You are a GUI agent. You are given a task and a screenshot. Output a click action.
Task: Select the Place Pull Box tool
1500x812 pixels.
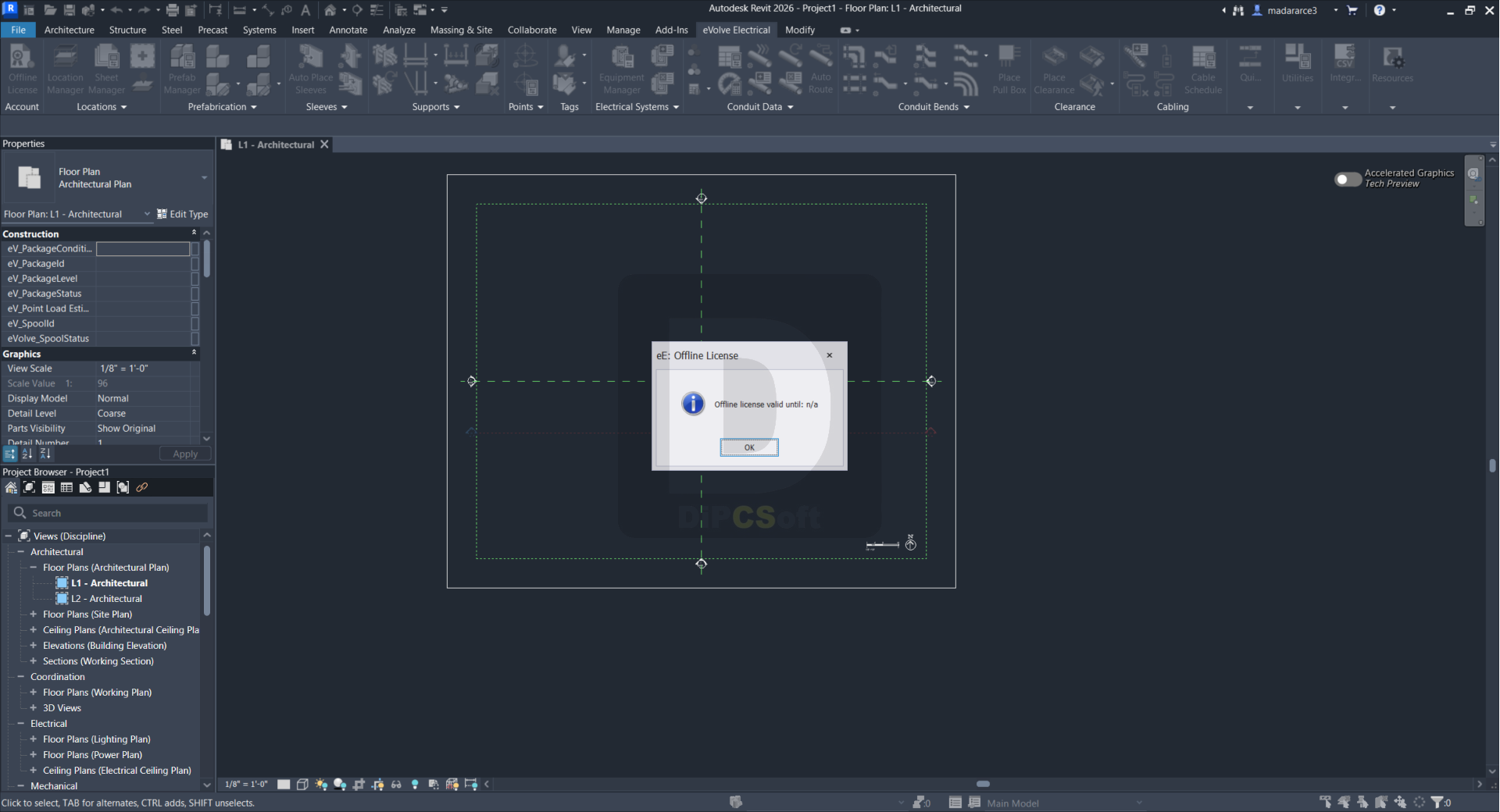(1009, 68)
